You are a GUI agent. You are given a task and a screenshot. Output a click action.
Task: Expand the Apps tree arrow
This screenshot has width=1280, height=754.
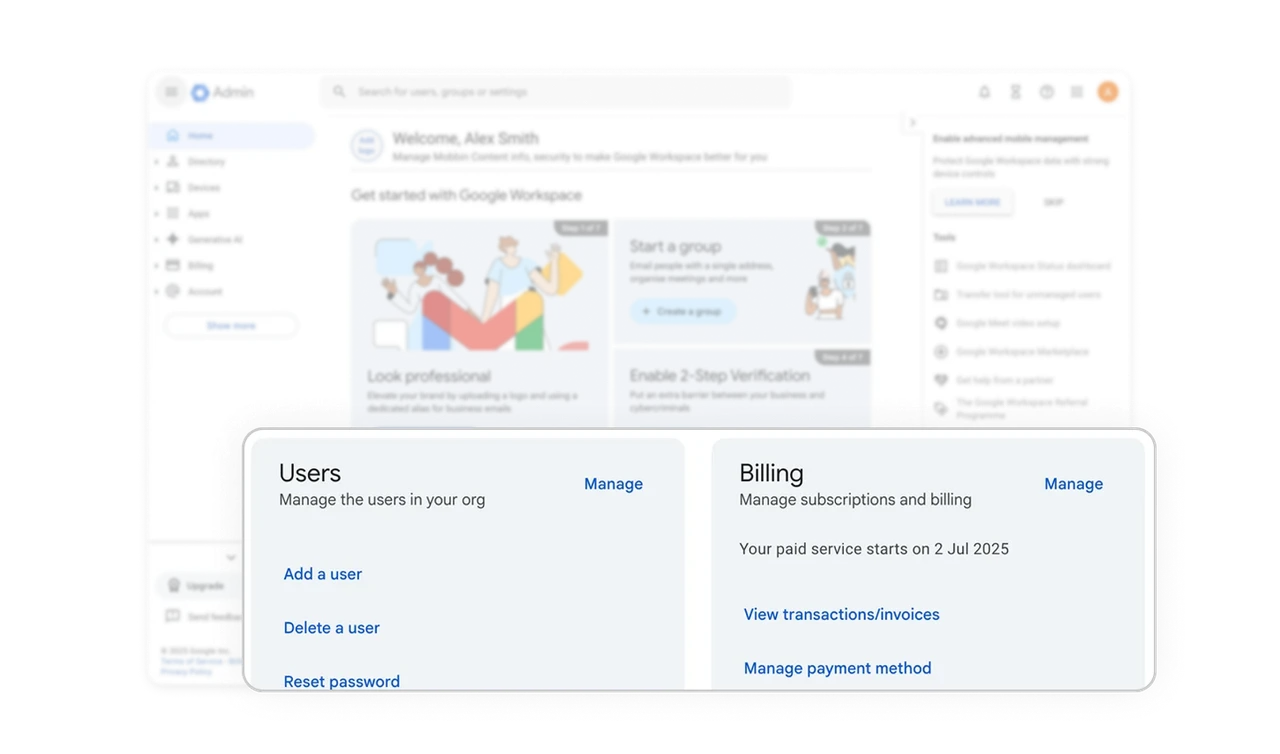[156, 213]
